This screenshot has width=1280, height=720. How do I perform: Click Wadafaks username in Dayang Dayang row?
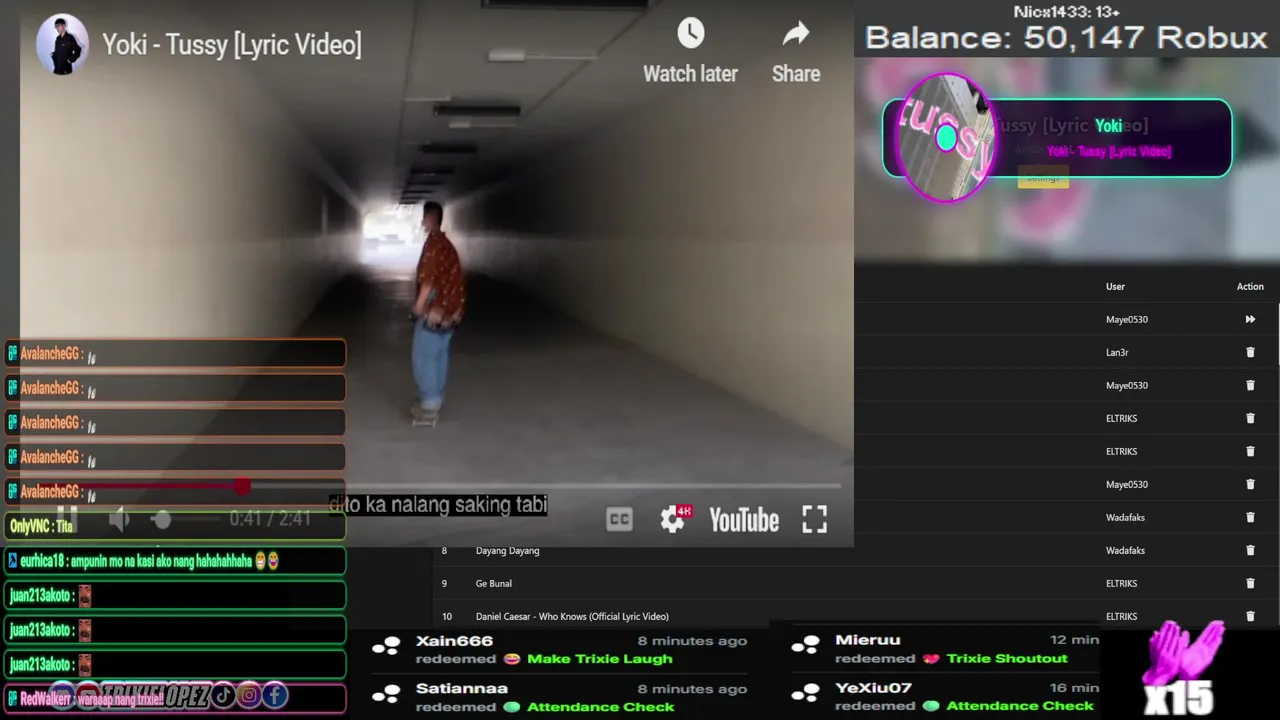click(1125, 550)
